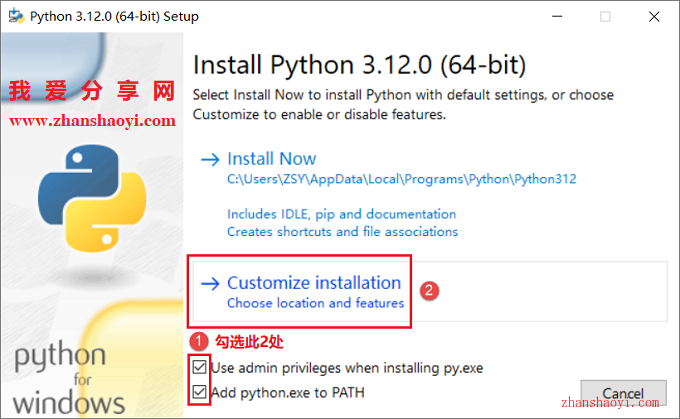Screen dimensions: 680x419
Task: Click the arrow icon beside Install Now
Action: tap(210, 160)
